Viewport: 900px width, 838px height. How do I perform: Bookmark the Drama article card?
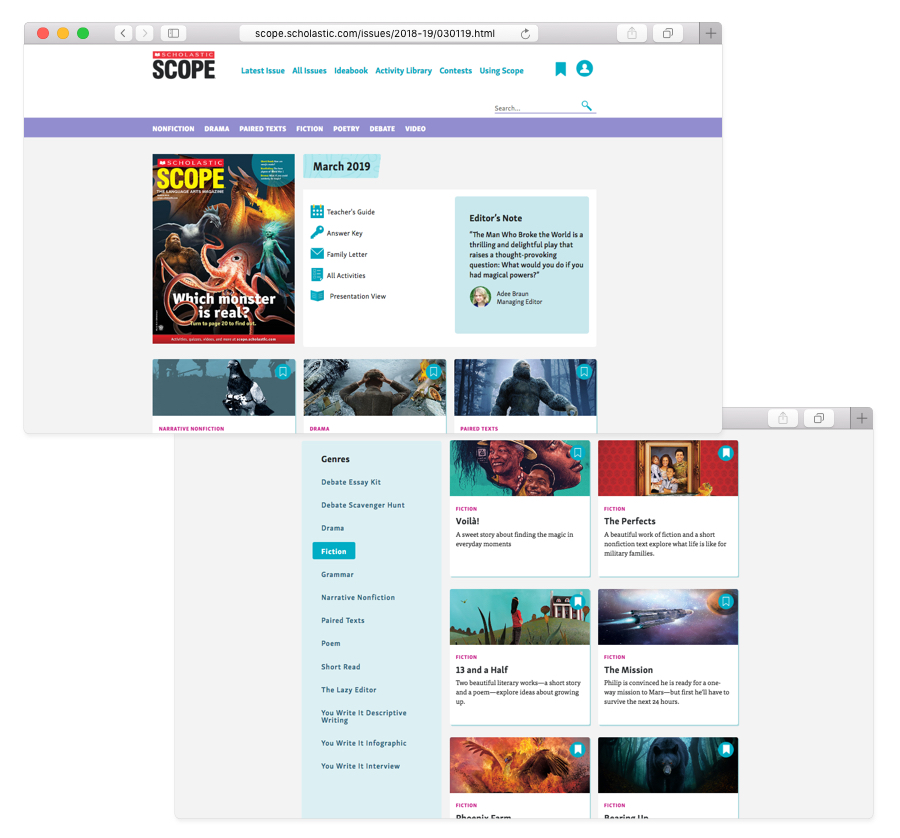[x=433, y=372]
